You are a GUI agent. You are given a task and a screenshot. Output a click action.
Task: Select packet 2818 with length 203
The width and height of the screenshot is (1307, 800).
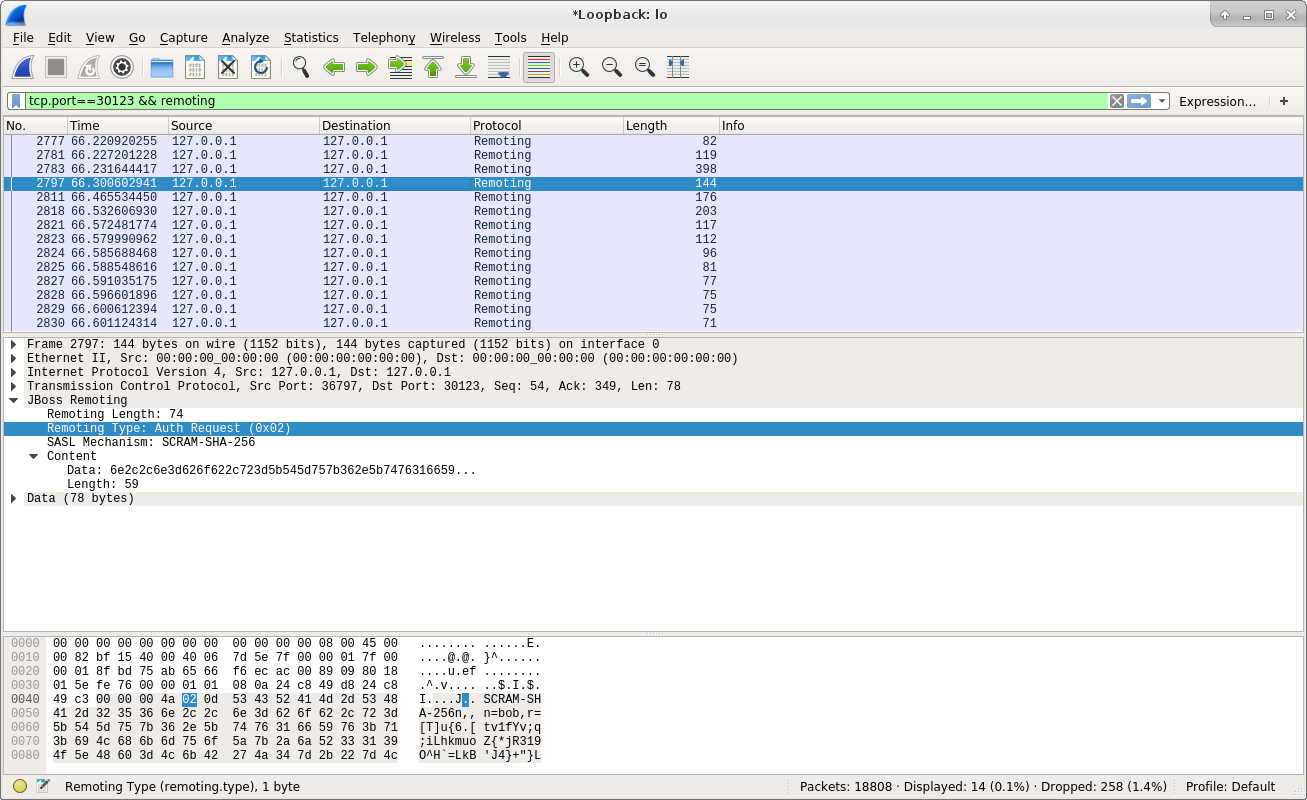point(653,211)
